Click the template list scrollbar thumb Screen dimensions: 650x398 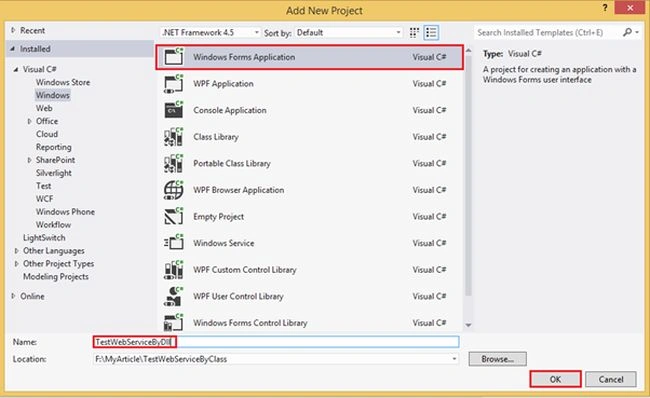tap(468, 176)
